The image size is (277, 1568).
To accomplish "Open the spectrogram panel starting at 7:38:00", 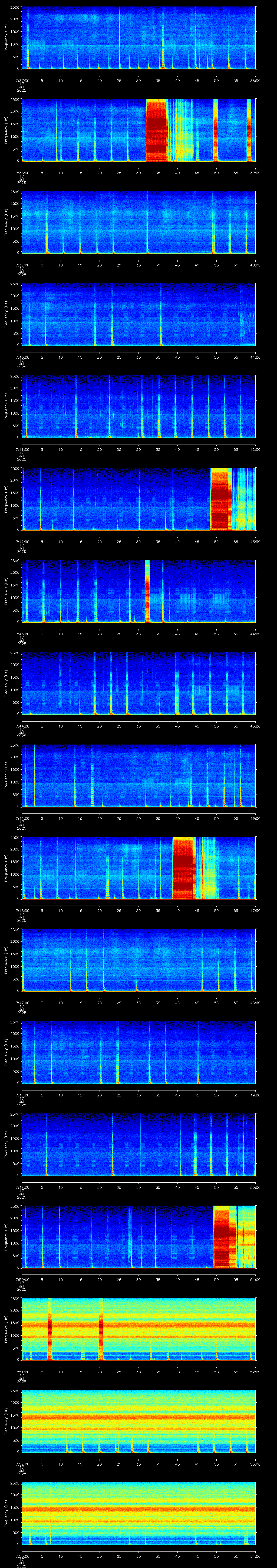I will click(138, 130).
